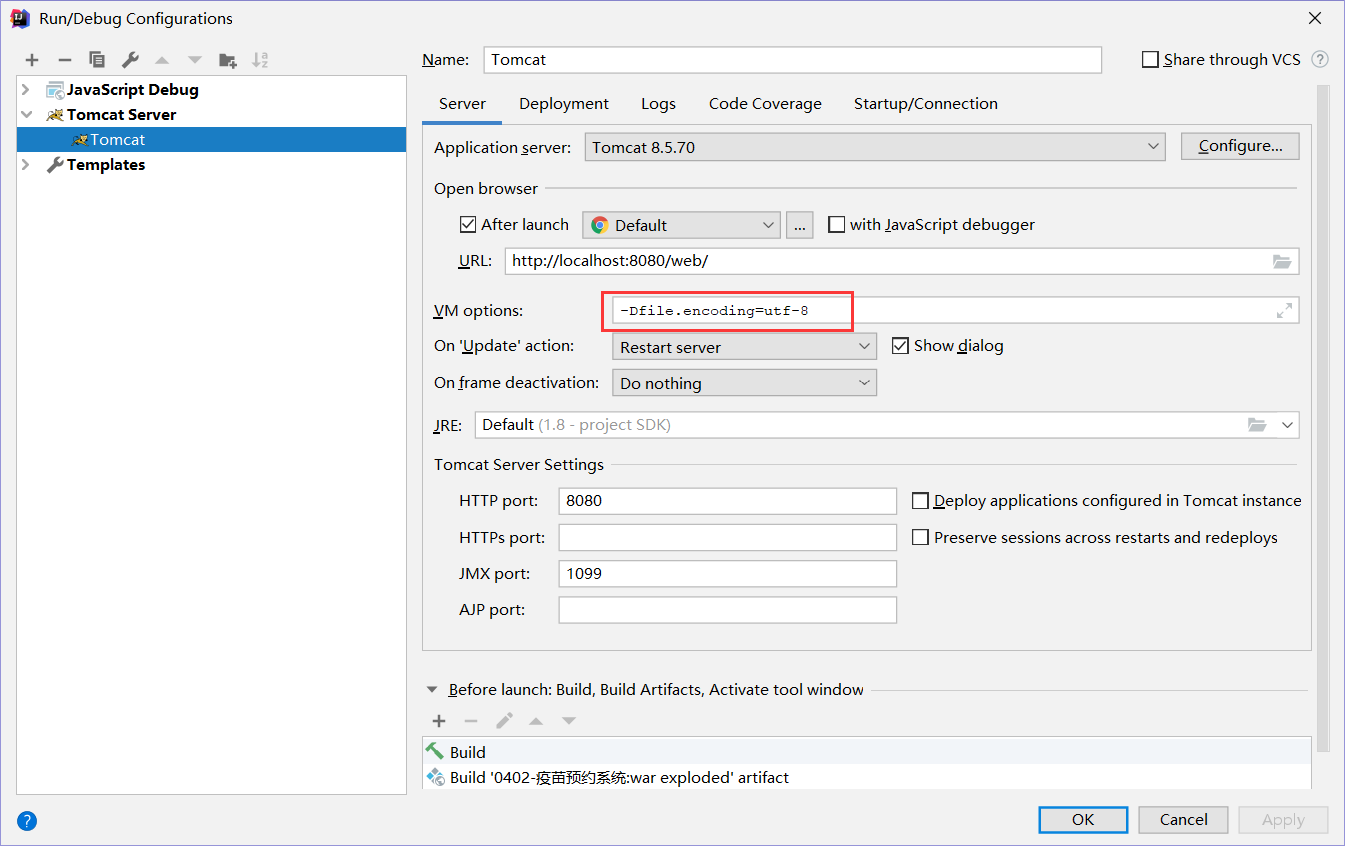
Task: Open Default browser dropdown
Action: (x=681, y=225)
